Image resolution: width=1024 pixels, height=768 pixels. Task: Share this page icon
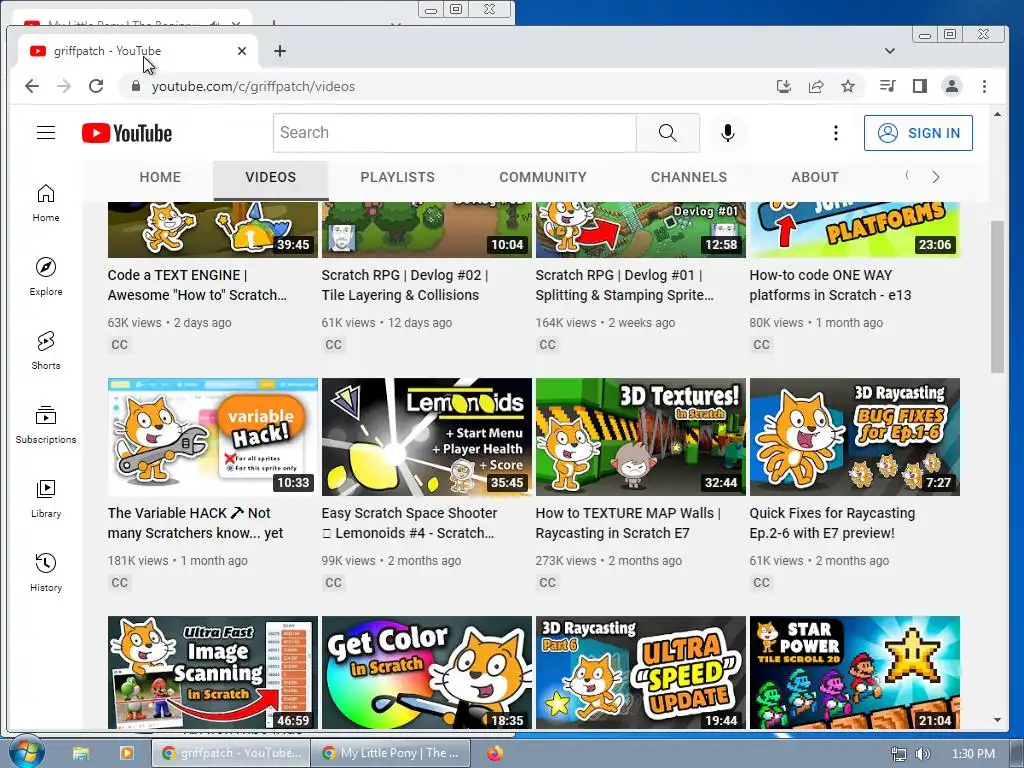click(816, 86)
